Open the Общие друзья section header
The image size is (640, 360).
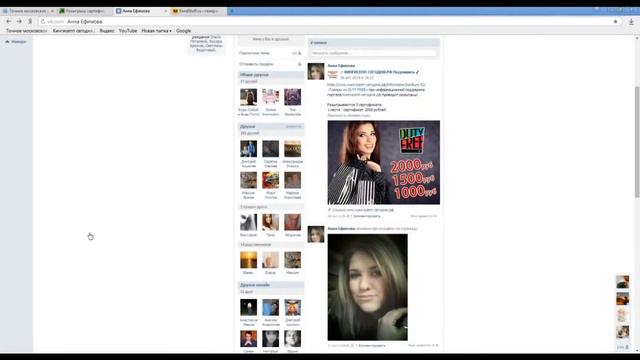tap(271, 75)
